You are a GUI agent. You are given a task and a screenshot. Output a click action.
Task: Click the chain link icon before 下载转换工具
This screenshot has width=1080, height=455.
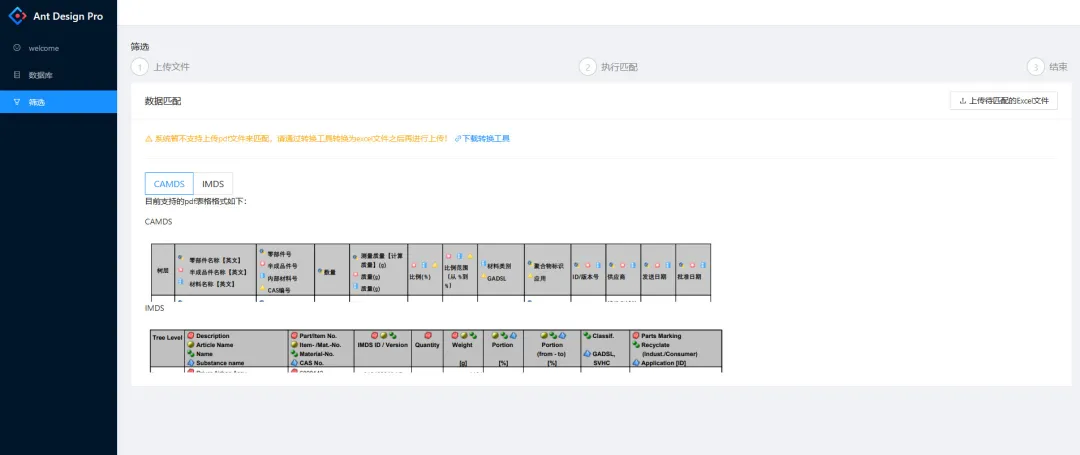coord(457,139)
